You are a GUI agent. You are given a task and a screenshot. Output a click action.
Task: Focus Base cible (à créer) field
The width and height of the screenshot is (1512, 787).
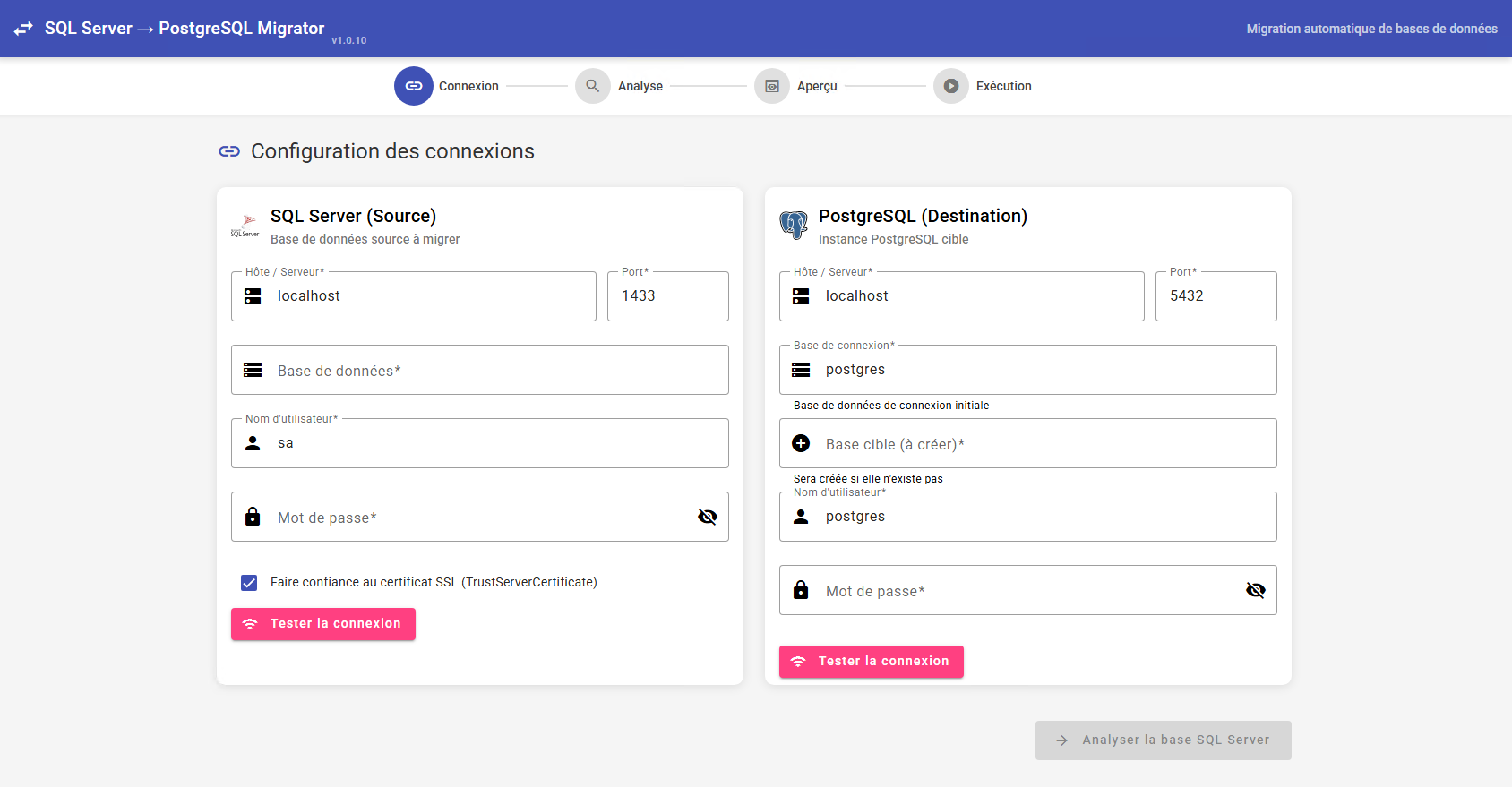coord(1028,443)
